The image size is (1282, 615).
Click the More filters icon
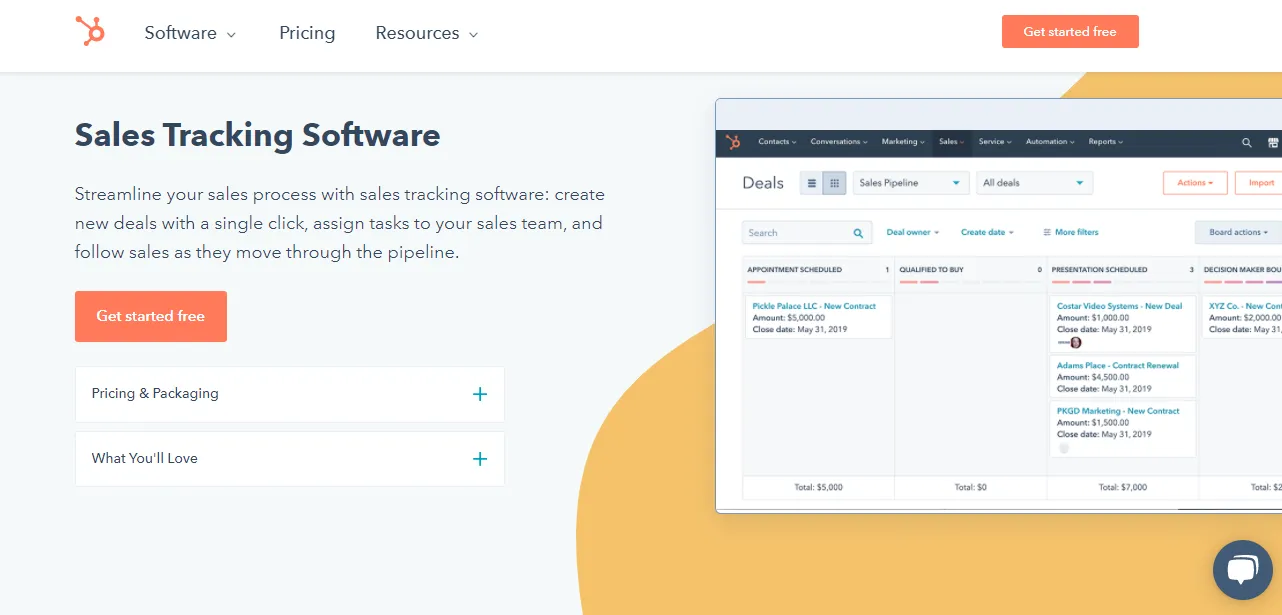coord(1047,232)
